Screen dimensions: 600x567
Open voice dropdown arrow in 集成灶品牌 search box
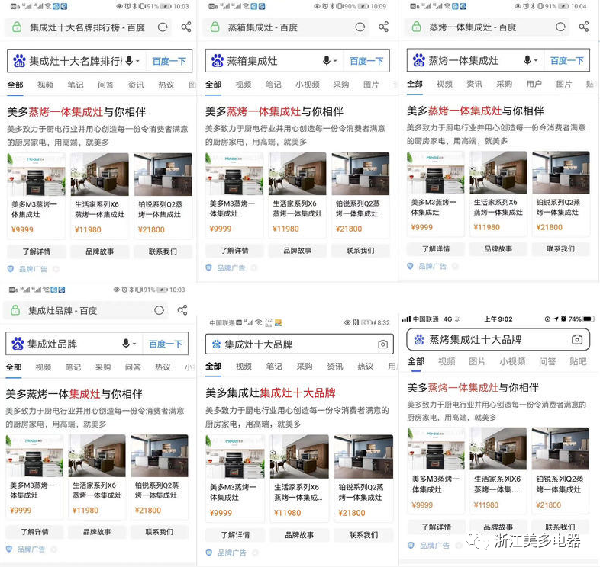tap(134, 344)
